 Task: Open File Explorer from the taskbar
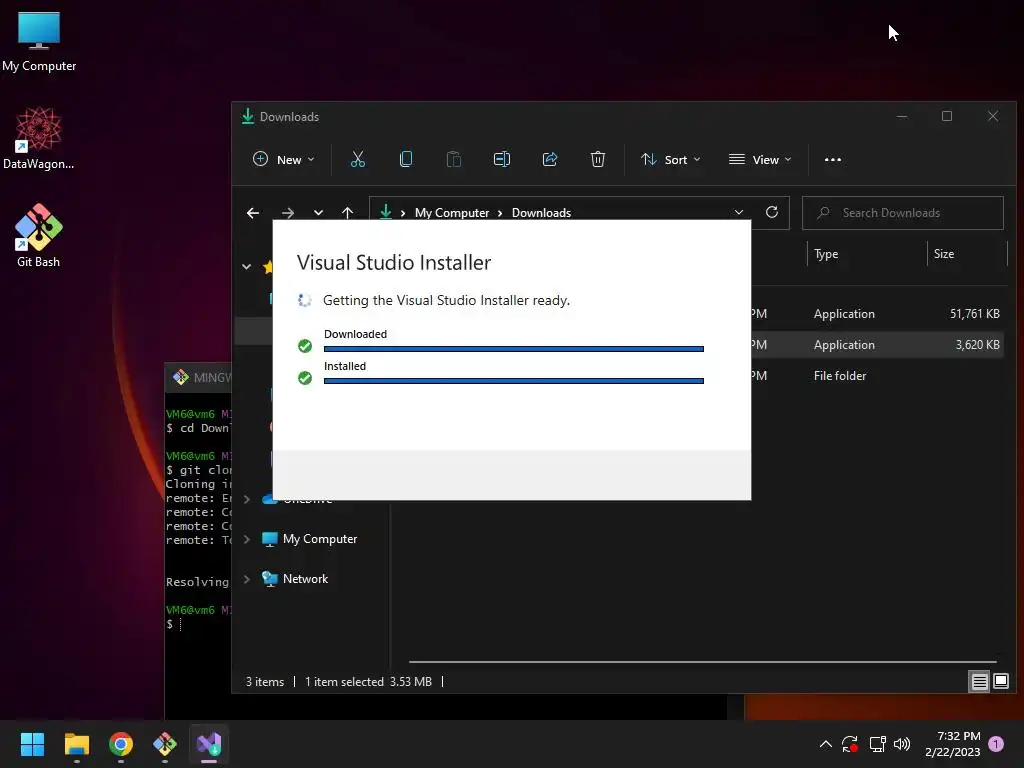(x=76, y=744)
